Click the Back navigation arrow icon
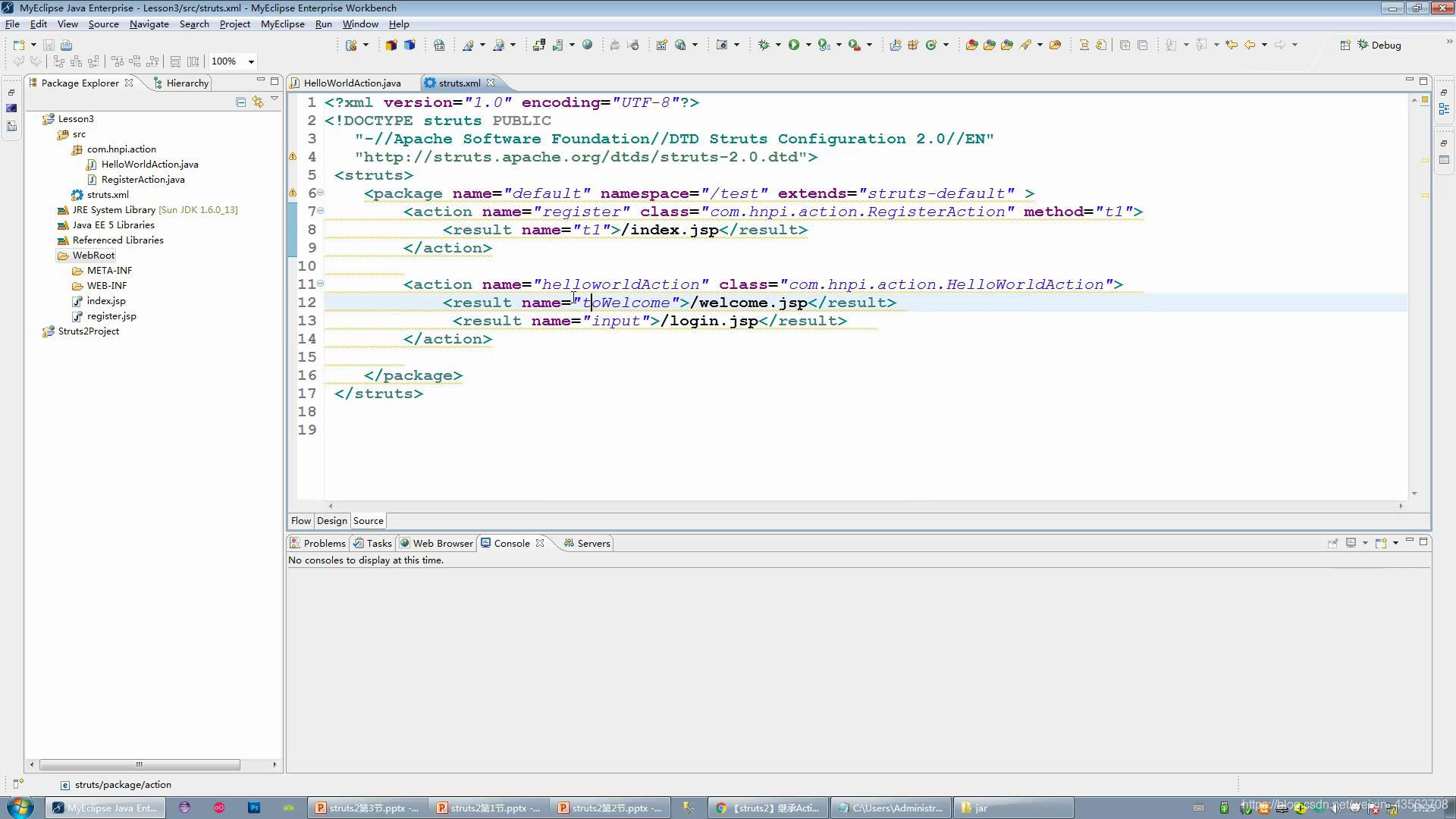Viewport: 1456px width, 819px height. point(1250,45)
